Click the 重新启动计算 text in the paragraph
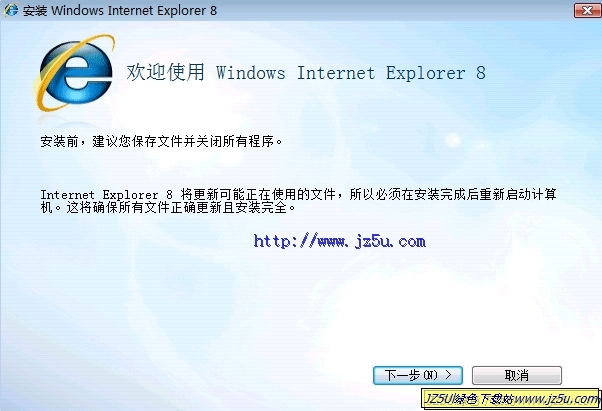The image size is (602, 411). pyautogui.click(x=518, y=195)
